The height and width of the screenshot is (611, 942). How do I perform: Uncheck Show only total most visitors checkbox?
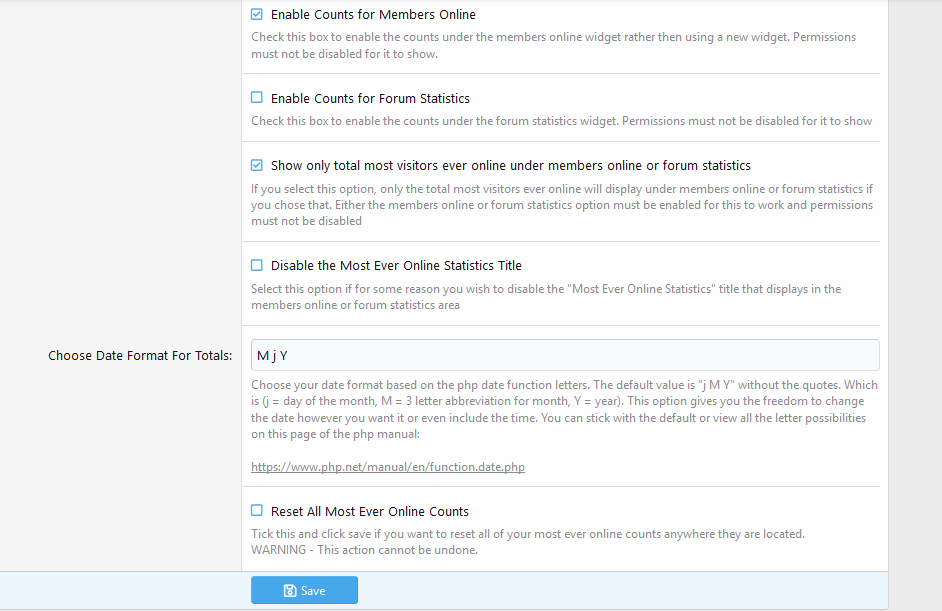tap(257, 165)
